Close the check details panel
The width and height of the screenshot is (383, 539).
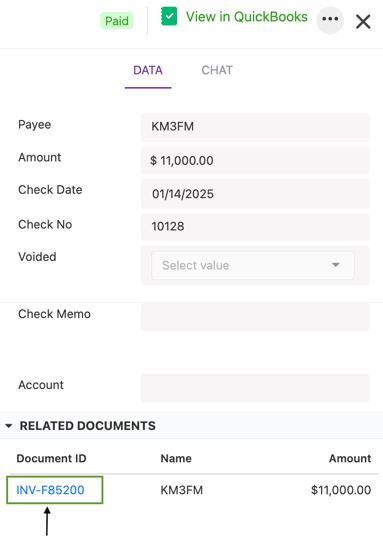point(363,22)
